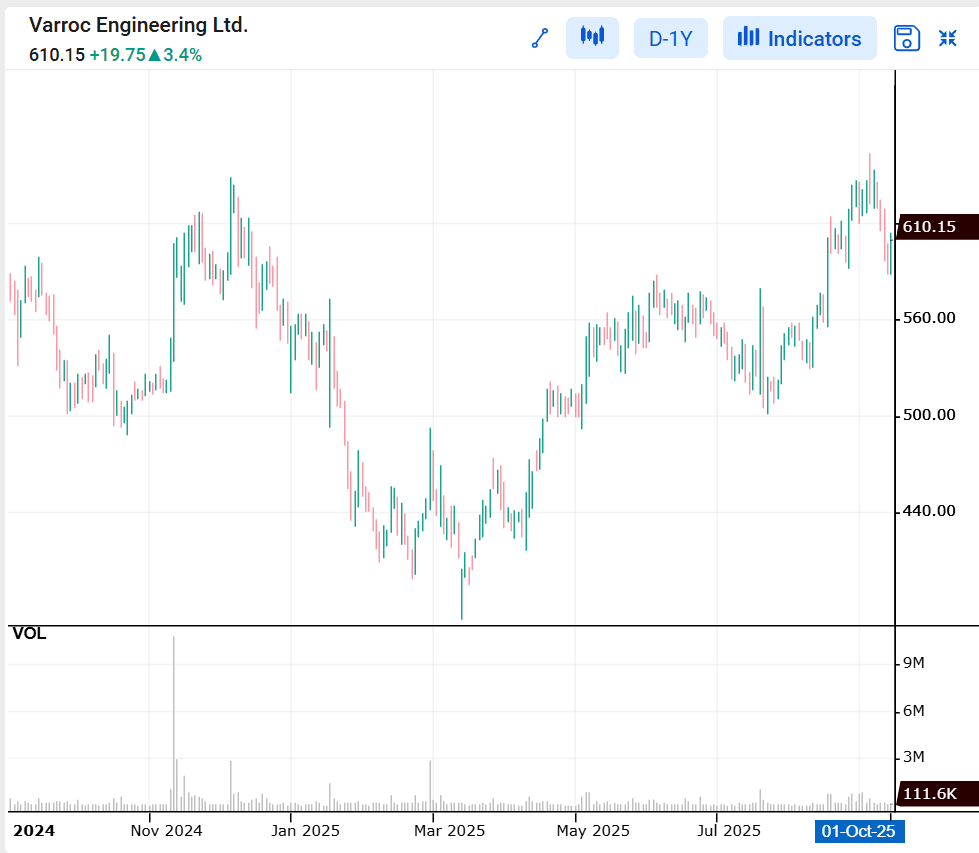
Task: Click the 440.00 price axis label
Action: coord(929,511)
